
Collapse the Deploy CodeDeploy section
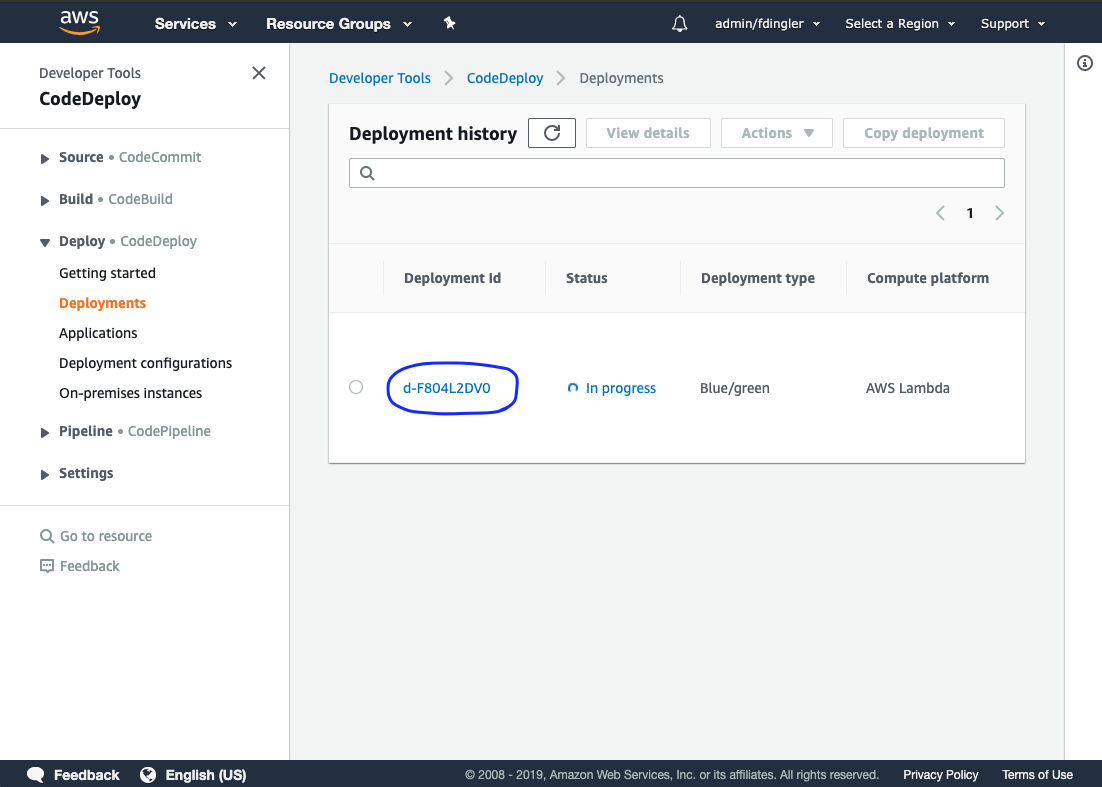pyautogui.click(x=45, y=242)
